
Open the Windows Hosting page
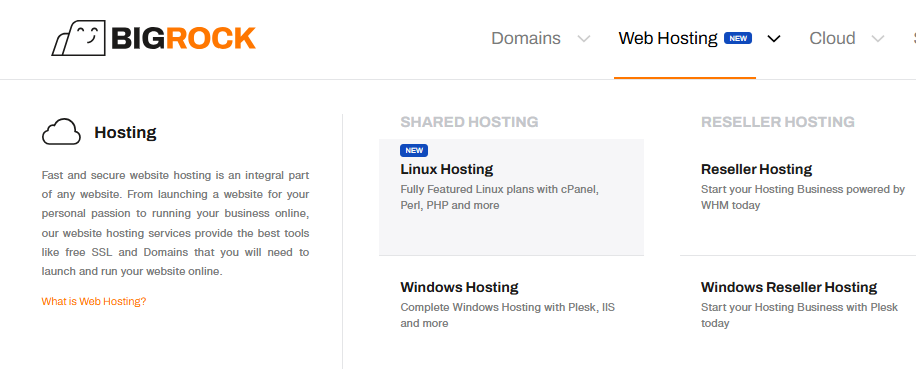click(459, 287)
